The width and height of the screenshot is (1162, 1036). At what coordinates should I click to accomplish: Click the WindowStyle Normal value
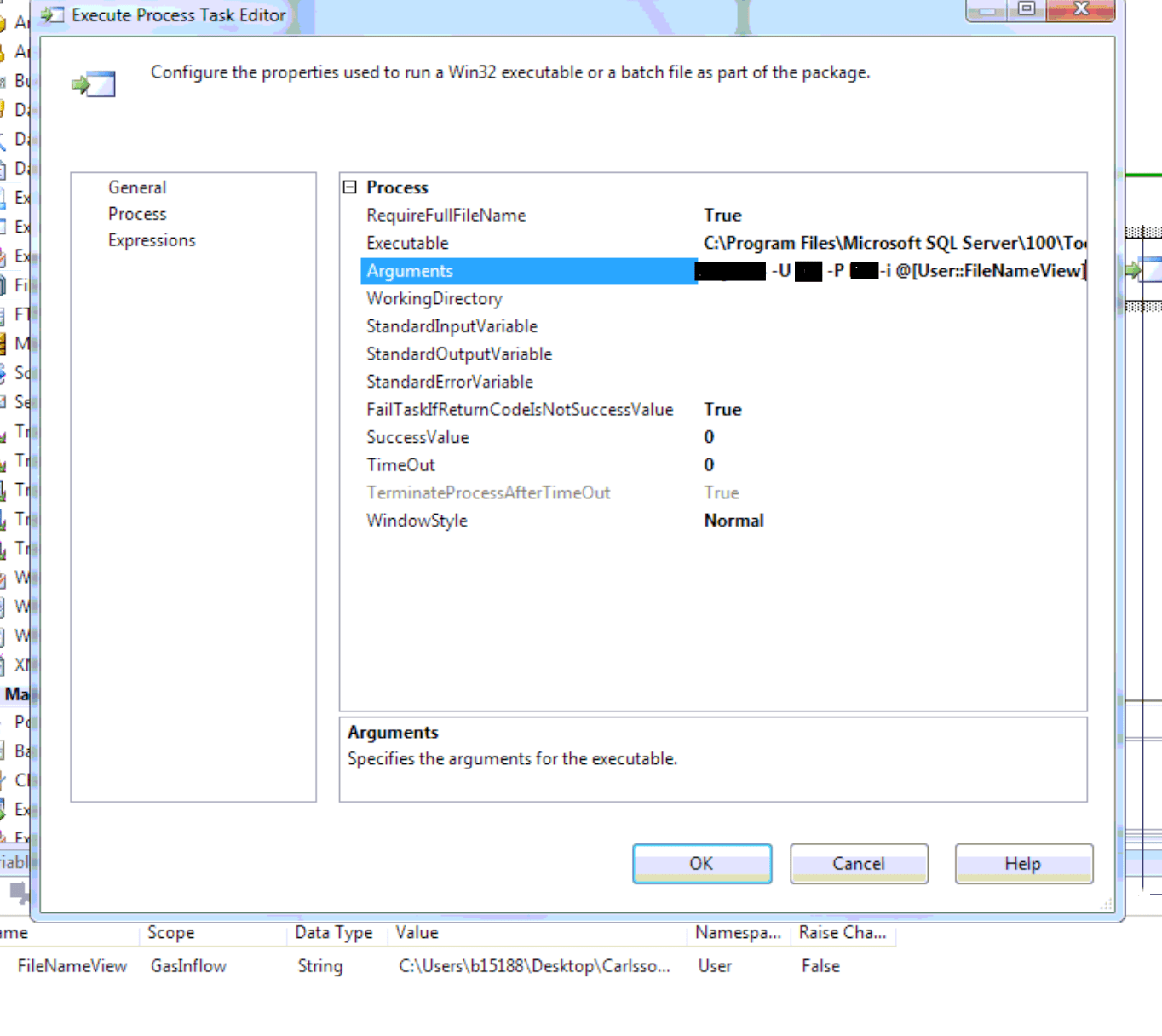coord(733,521)
